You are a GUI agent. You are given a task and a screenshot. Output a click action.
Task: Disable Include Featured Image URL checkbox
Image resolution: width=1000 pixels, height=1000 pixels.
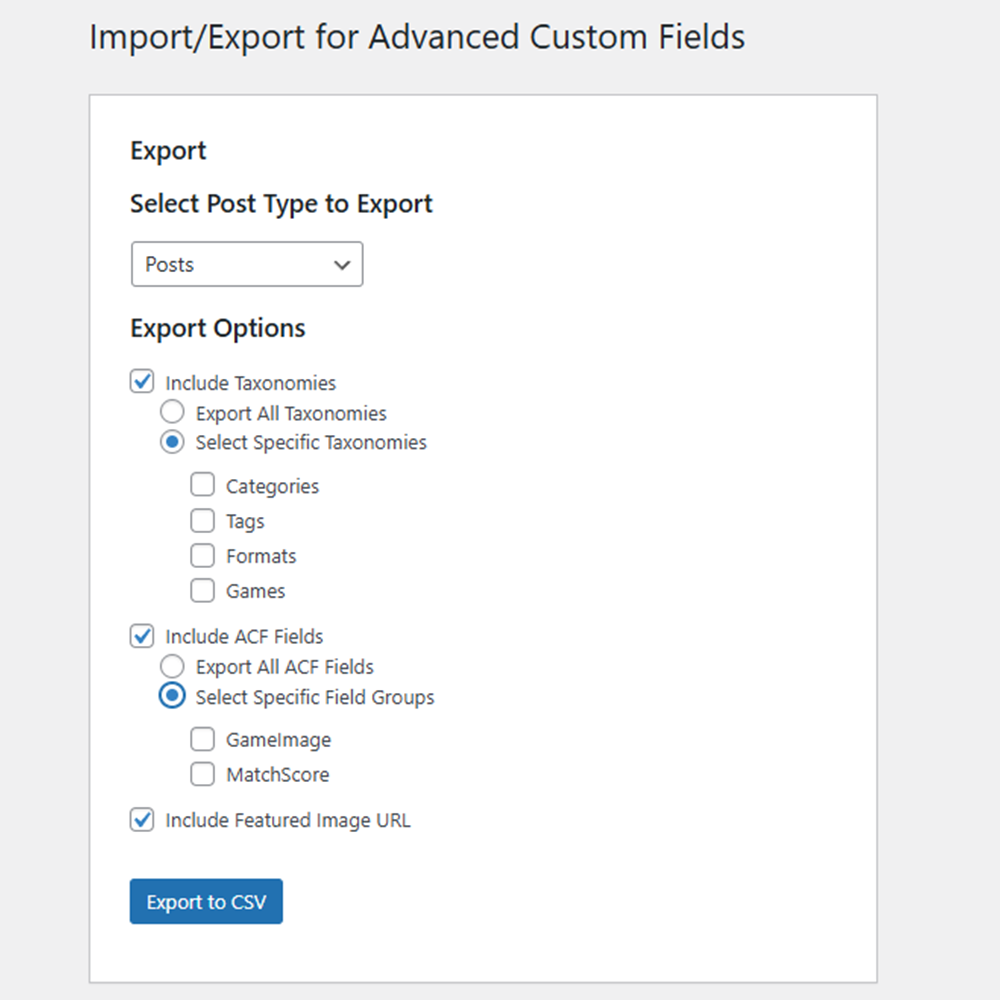coord(142,820)
